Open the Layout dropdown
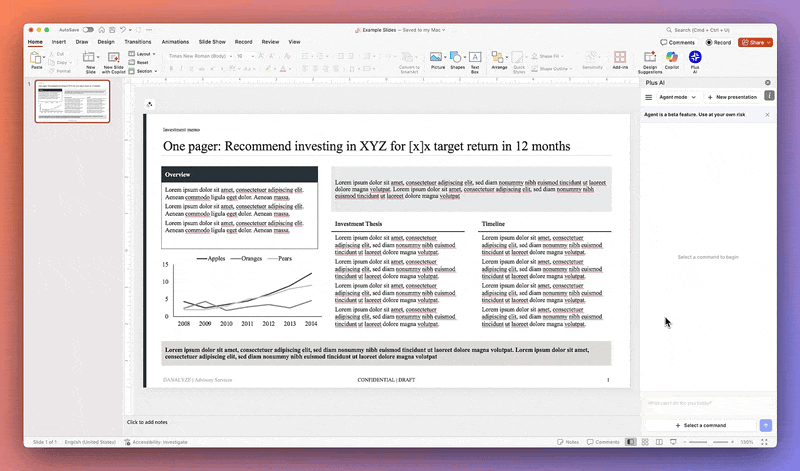This screenshot has height=471, width=800. (x=143, y=53)
